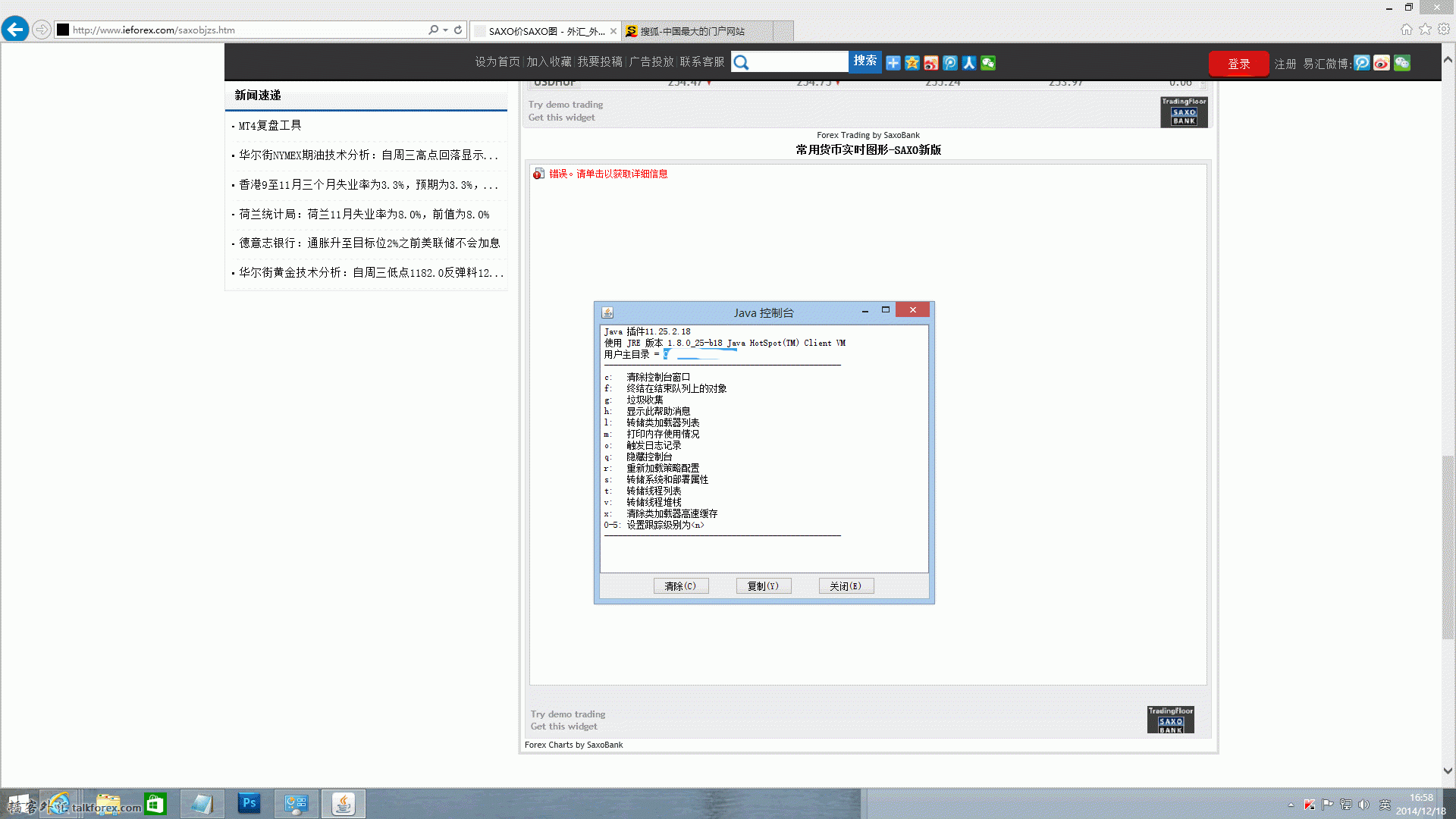This screenshot has height=819, width=1456.
Task: Show hidden tray icons arrow
Action: coord(1291,805)
